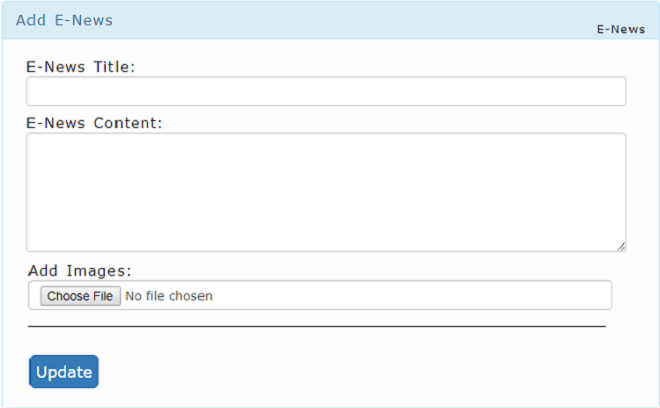Click the 'E-News Content:' label
Viewport: 660px width, 408px height.
[94, 123]
